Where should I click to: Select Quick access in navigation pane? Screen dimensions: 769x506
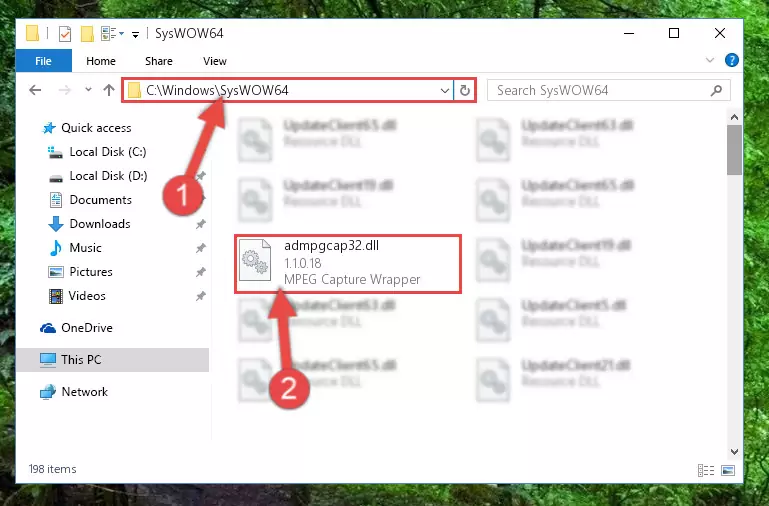(x=96, y=128)
